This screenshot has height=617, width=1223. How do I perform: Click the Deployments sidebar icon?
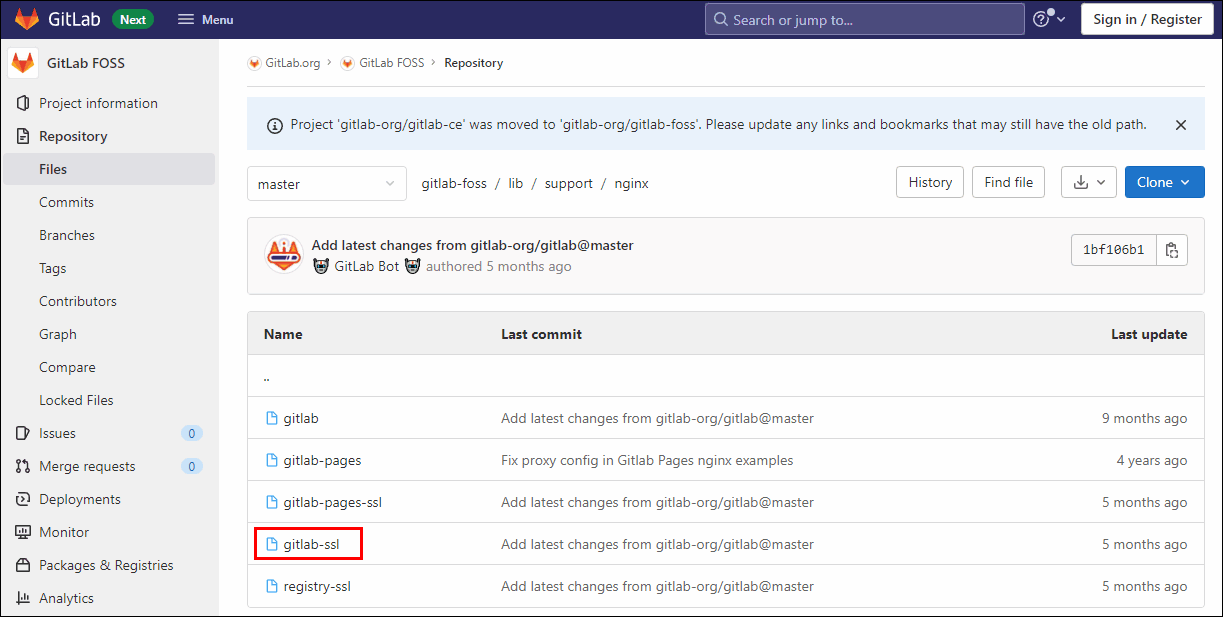[x=23, y=499]
